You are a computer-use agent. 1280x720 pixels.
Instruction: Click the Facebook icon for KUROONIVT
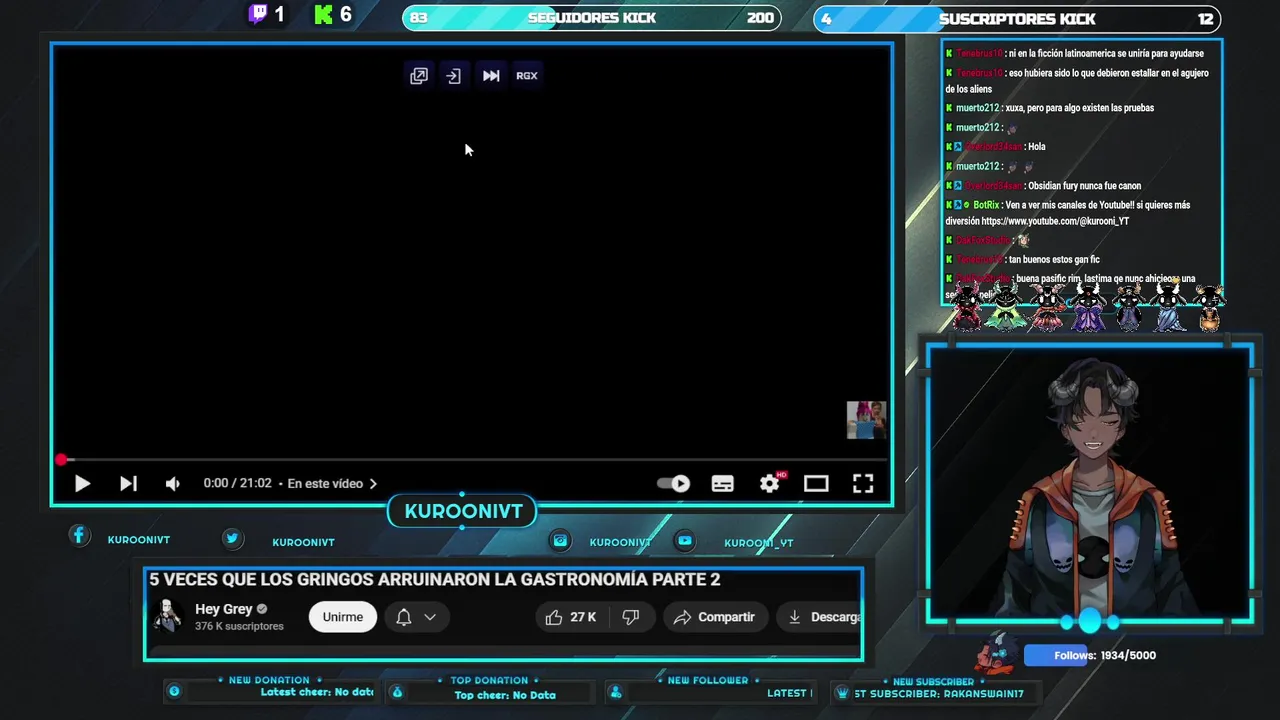point(79,536)
